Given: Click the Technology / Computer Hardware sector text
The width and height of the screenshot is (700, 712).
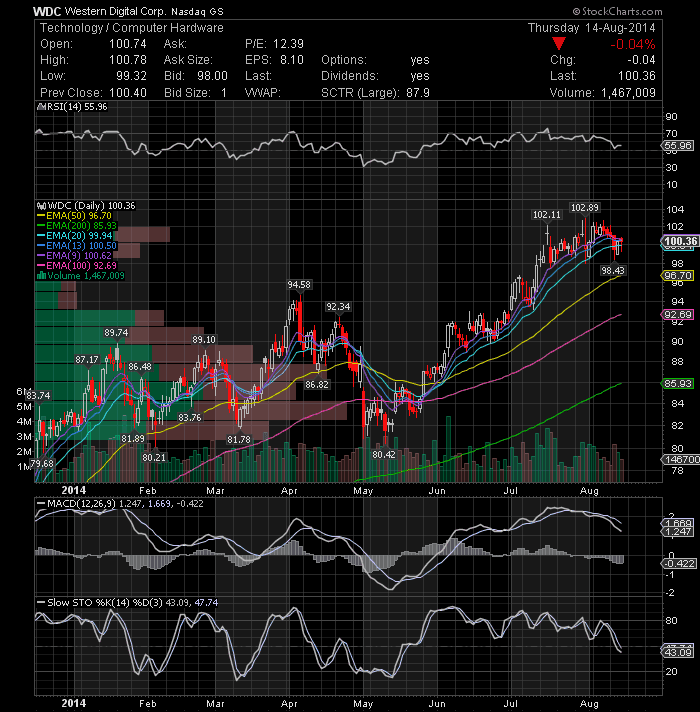Looking at the screenshot, I should (132, 28).
